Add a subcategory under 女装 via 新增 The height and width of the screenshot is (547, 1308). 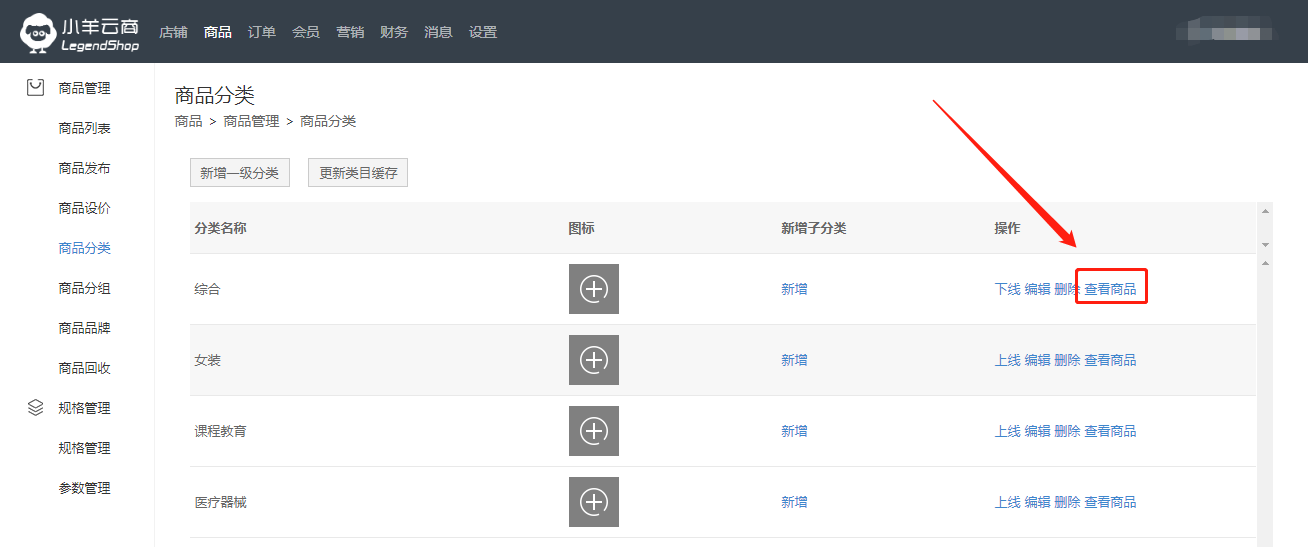[x=794, y=360]
